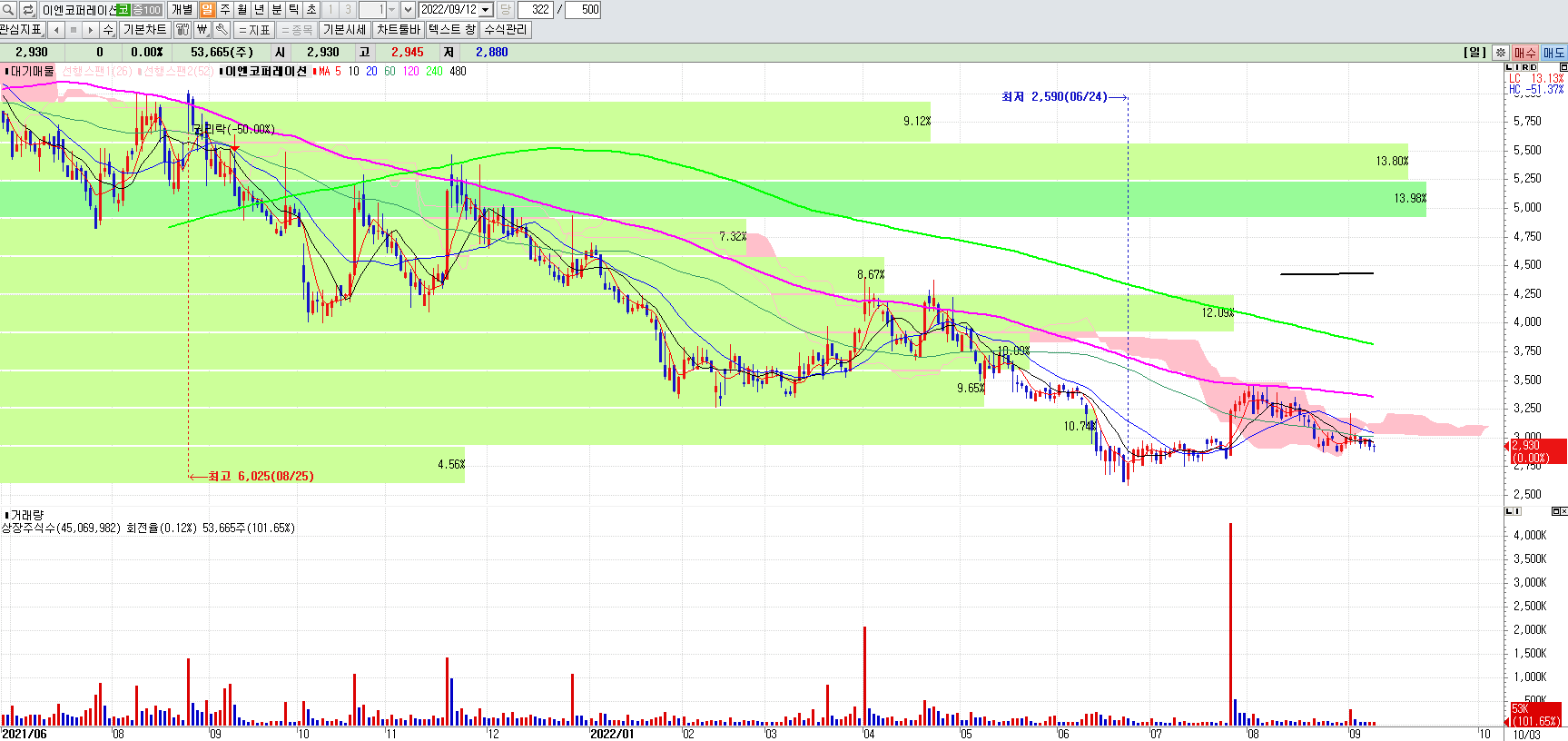1568x741 pixels.
Task: Click the stop square playback button
Action: click(74, 30)
